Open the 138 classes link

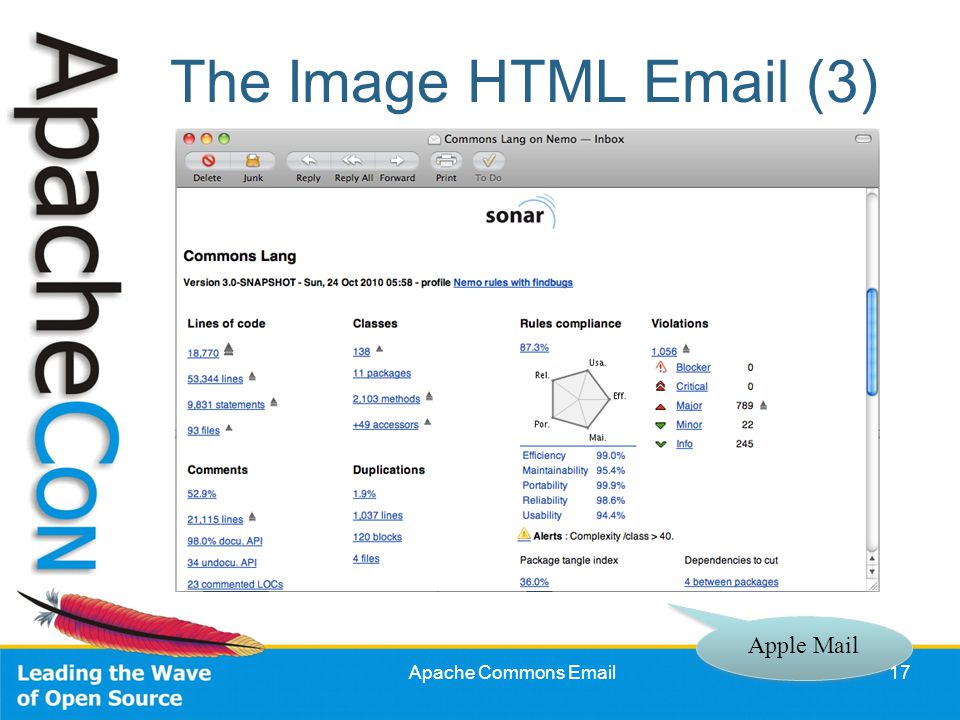(x=361, y=352)
